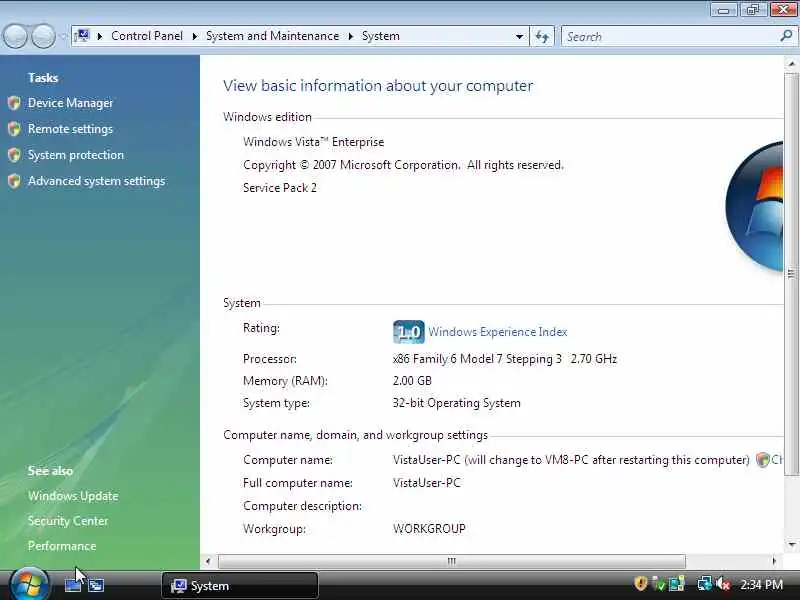The width and height of the screenshot is (800, 600).
Task: Click into the Search field
Action: coord(671,36)
